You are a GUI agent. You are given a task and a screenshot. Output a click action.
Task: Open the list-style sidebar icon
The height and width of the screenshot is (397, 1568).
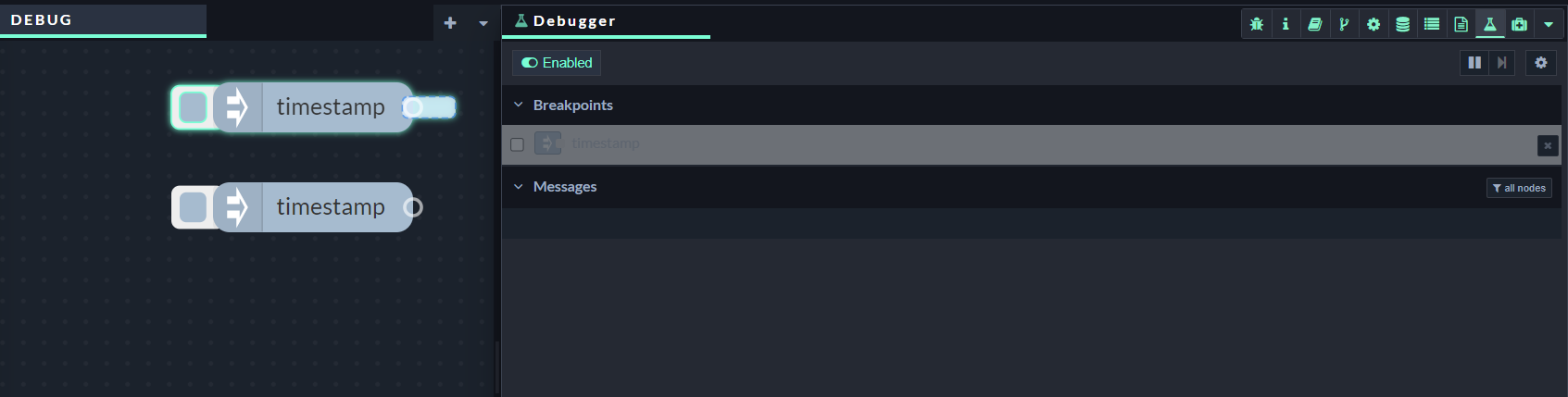tap(1432, 24)
